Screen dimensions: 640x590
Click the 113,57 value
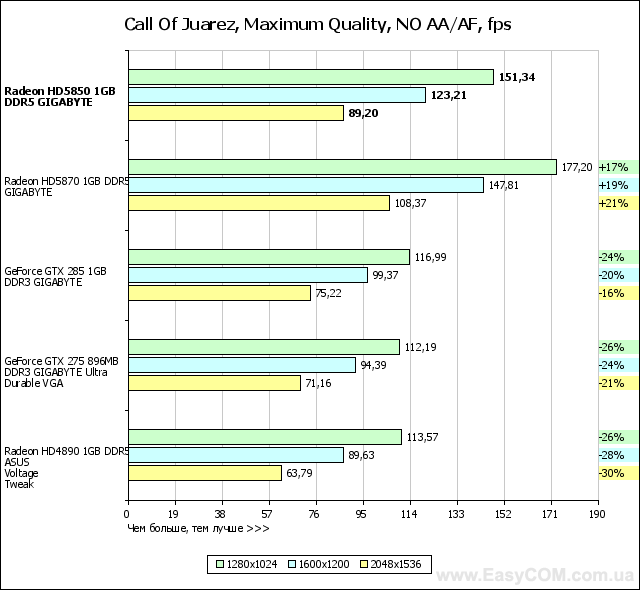click(x=422, y=437)
